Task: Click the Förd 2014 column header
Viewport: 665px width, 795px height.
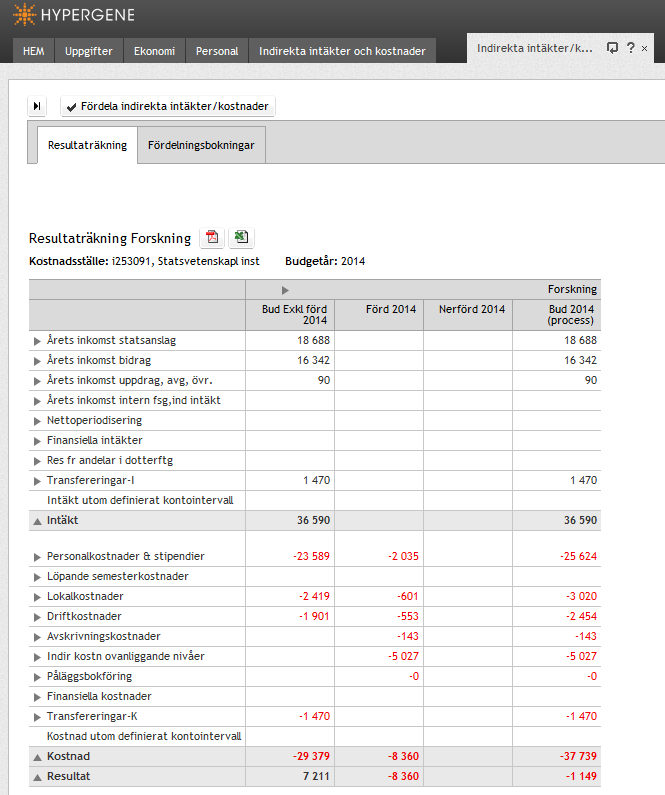Action: pyautogui.click(x=379, y=315)
